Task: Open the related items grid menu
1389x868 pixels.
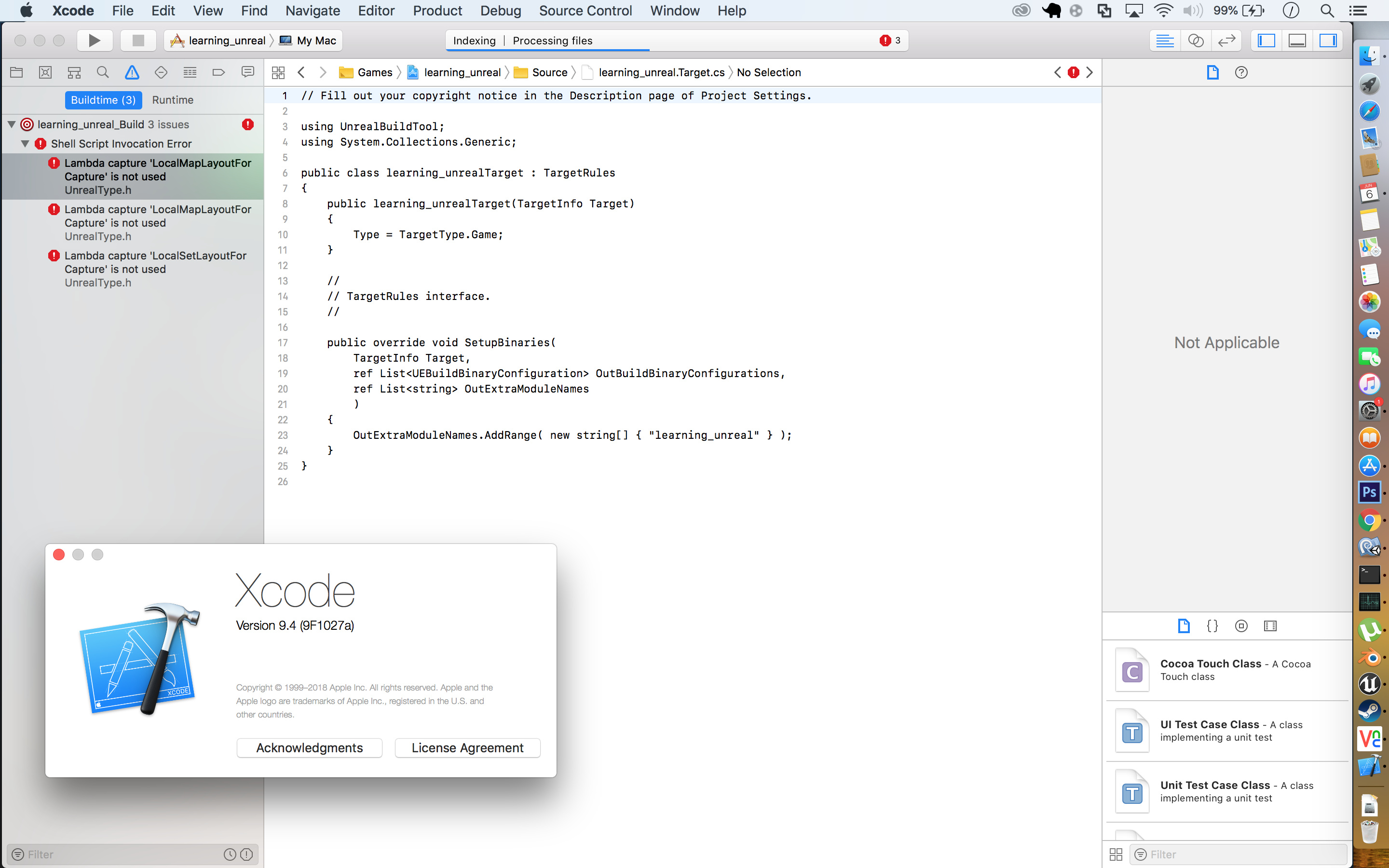Action: coord(278,72)
